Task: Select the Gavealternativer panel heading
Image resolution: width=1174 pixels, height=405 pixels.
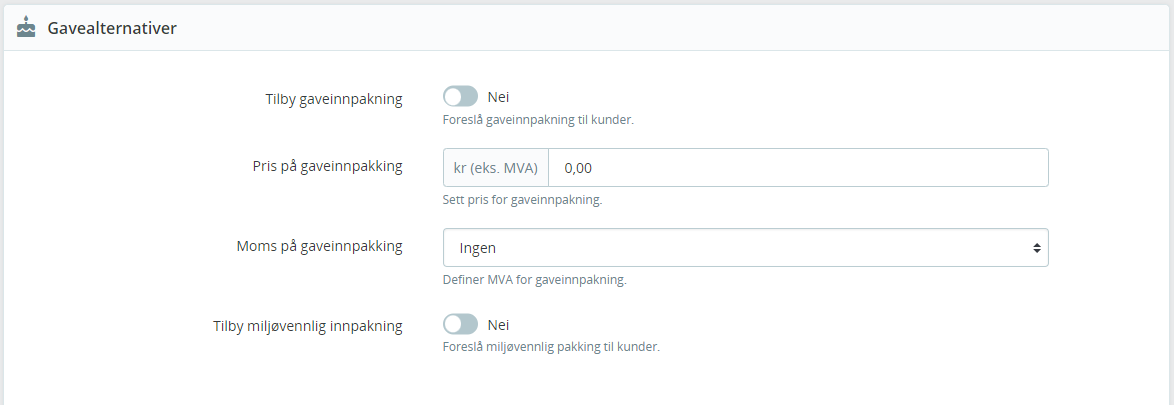Action: point(112,28)
